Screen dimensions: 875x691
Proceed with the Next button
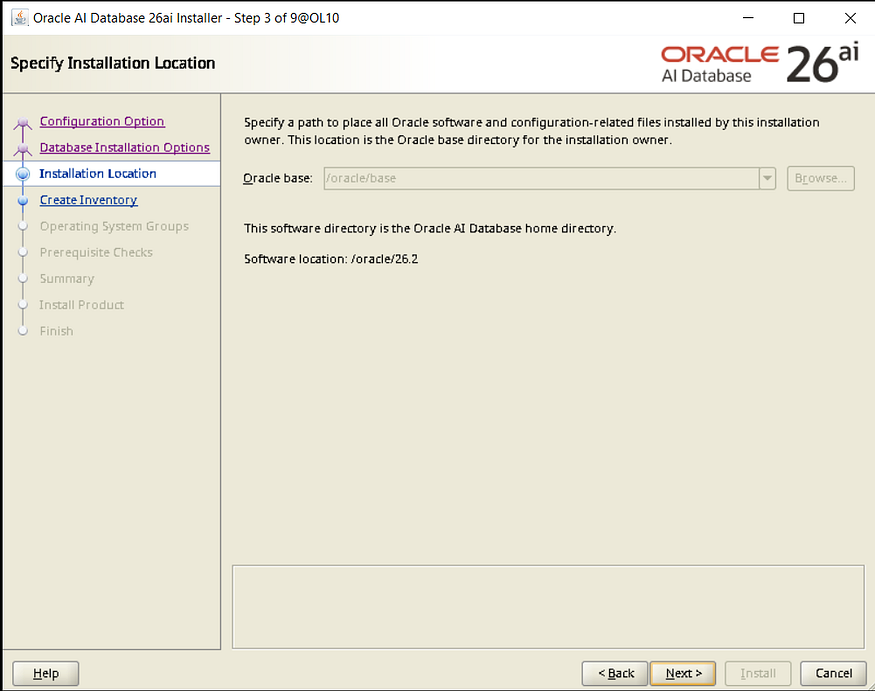click(x=683, y=674)
